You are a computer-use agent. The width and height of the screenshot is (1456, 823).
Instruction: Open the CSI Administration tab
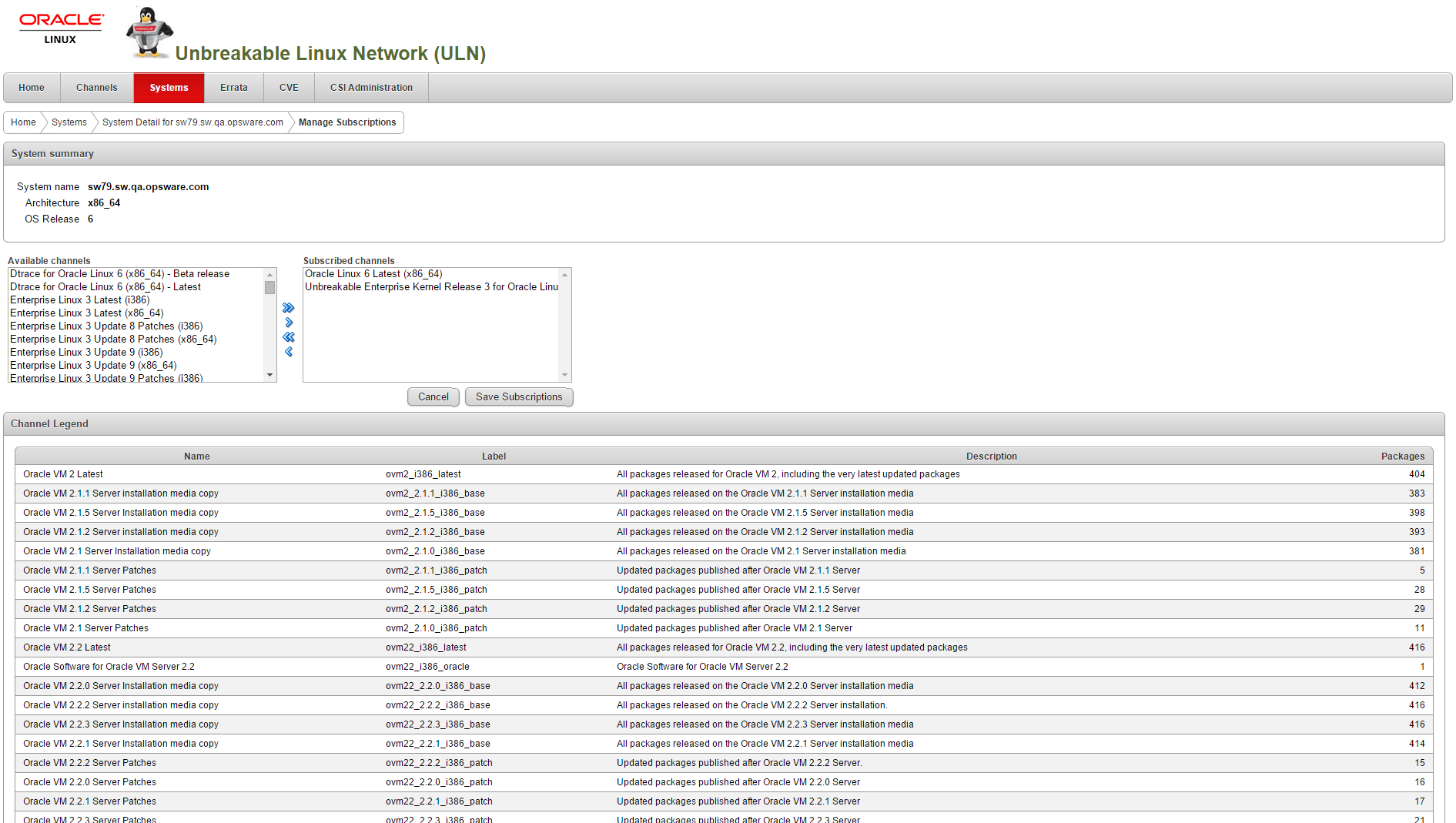(372, 88)
